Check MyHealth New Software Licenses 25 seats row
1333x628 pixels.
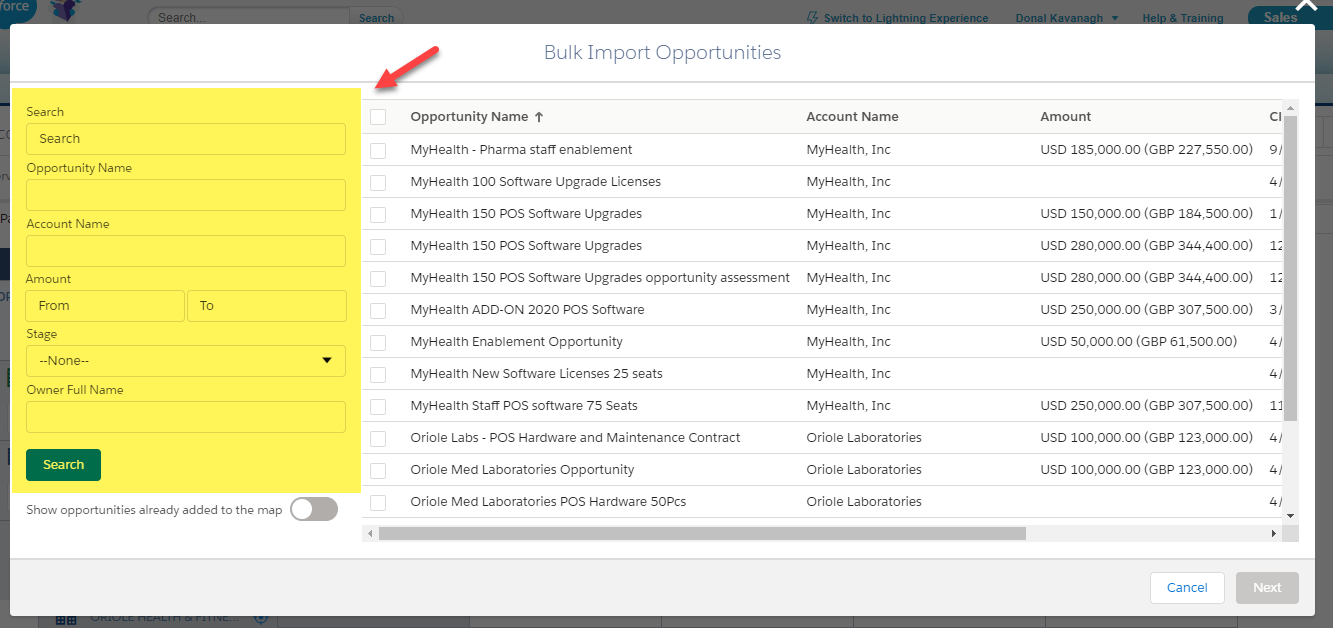[378, 374]
